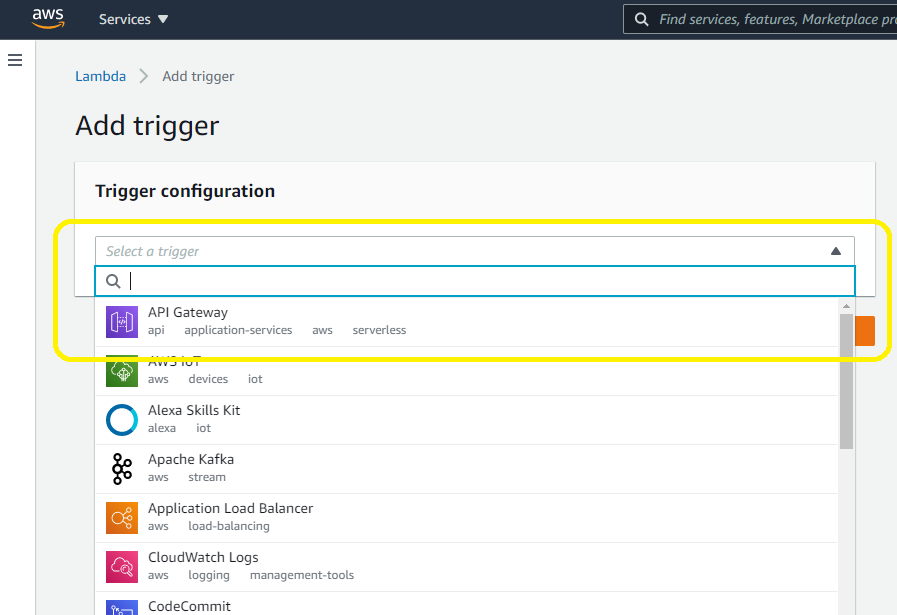Click the 'stream' tag under Apache Kafka

coord(207,477)
